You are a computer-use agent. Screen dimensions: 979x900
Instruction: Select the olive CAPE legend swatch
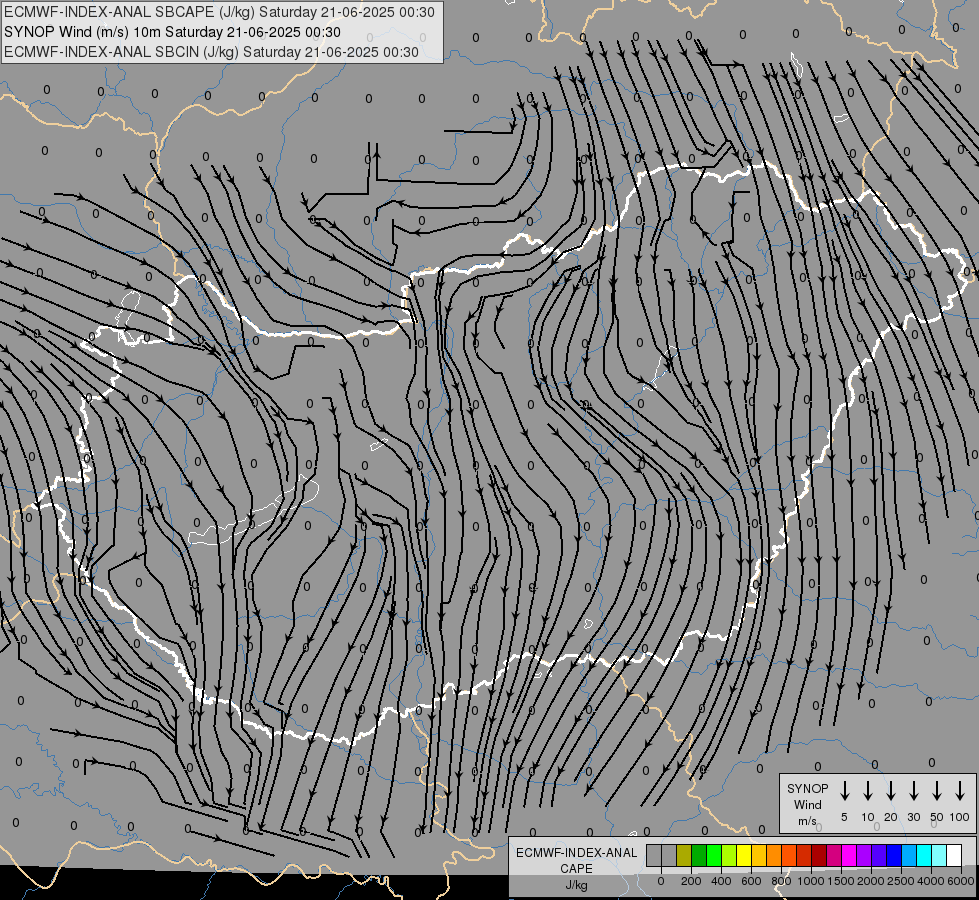(684, 855)
